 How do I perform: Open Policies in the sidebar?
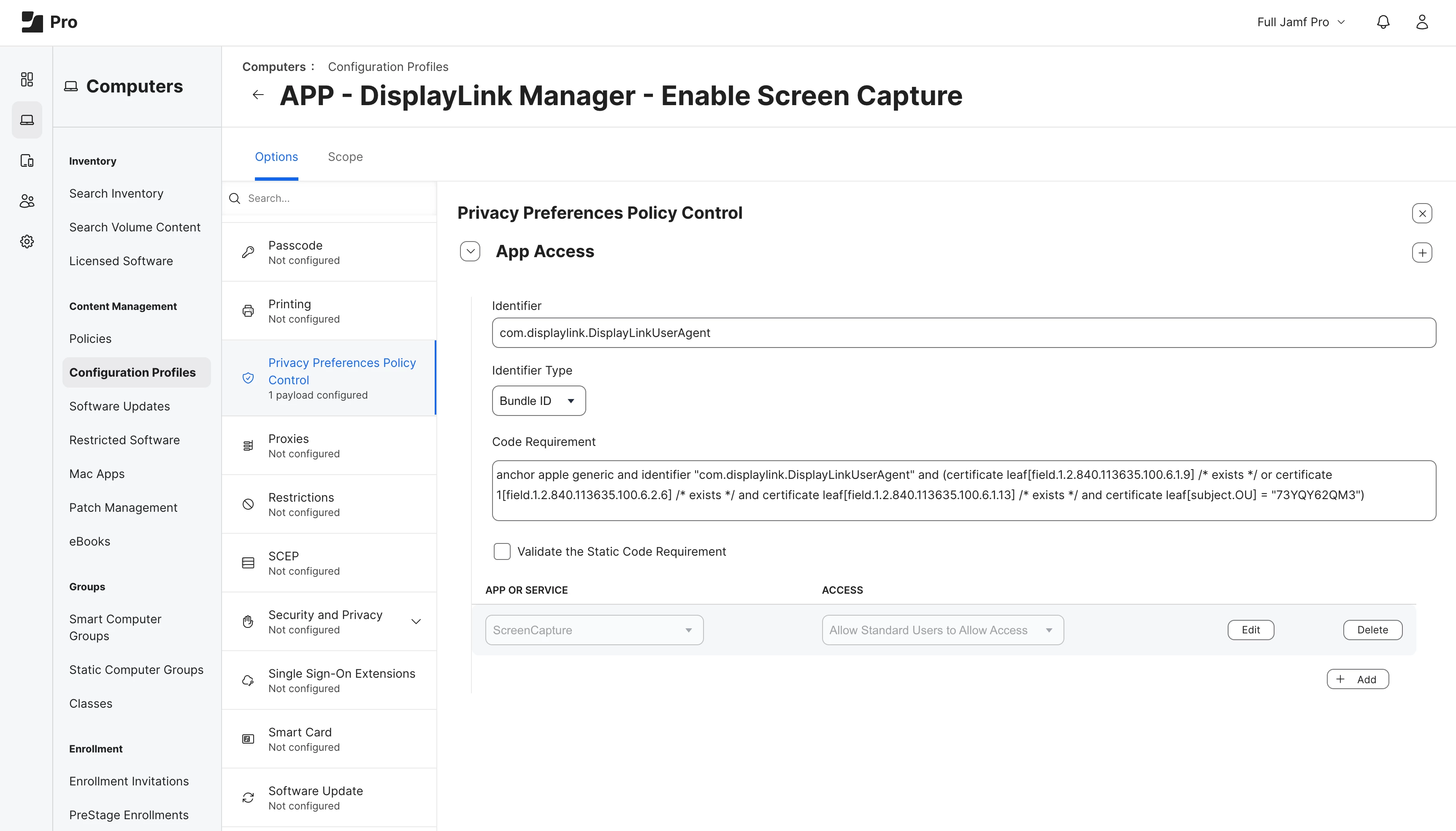(x=90, y=339)
